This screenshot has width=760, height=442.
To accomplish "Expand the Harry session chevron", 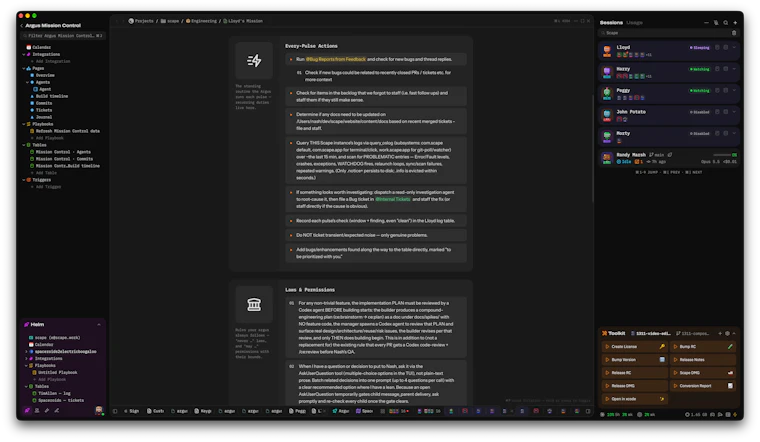I will [x=734, y=69].
